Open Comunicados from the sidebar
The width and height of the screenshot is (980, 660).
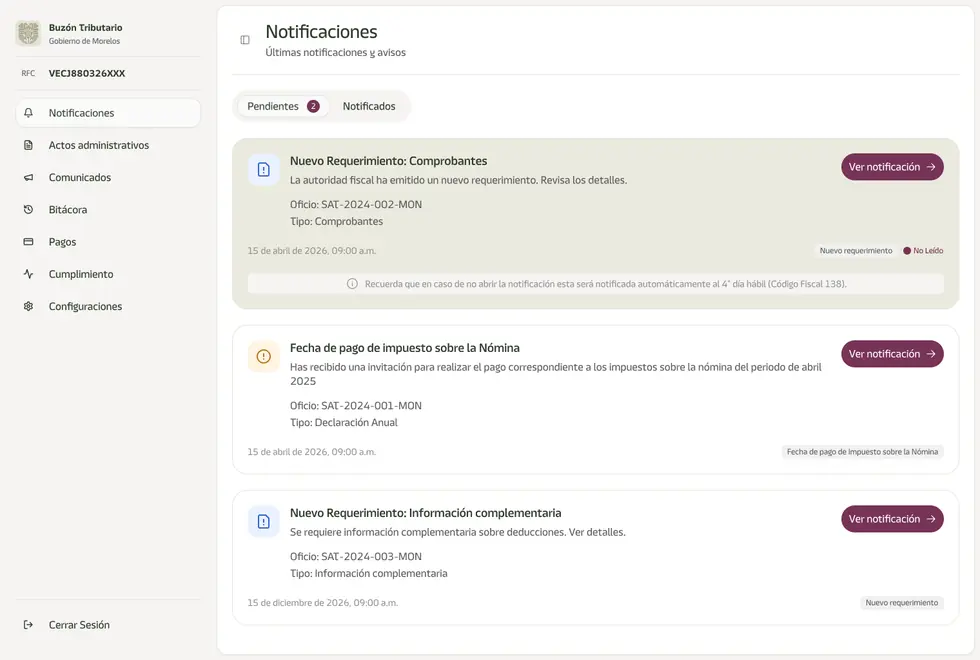[x=108, y=178]
